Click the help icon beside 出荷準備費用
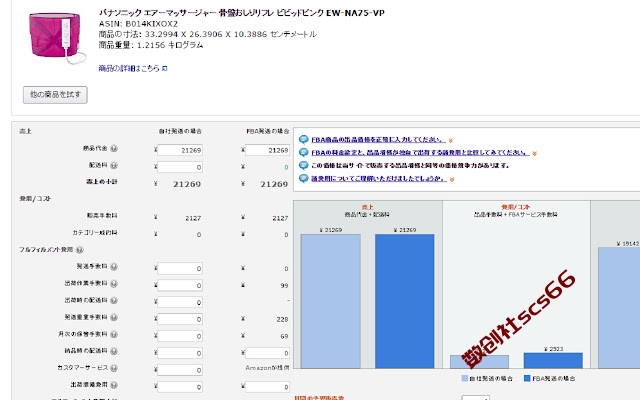The height and width of the screenshot is (400, 640). [114, 385]
